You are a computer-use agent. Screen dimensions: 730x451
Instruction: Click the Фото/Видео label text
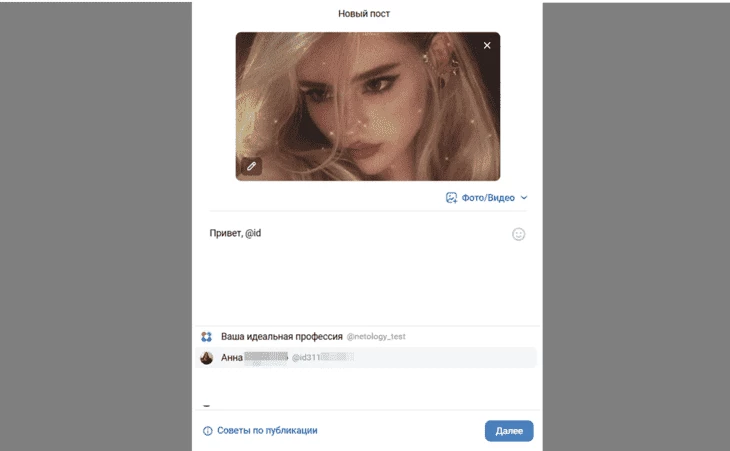coord(488,198)
